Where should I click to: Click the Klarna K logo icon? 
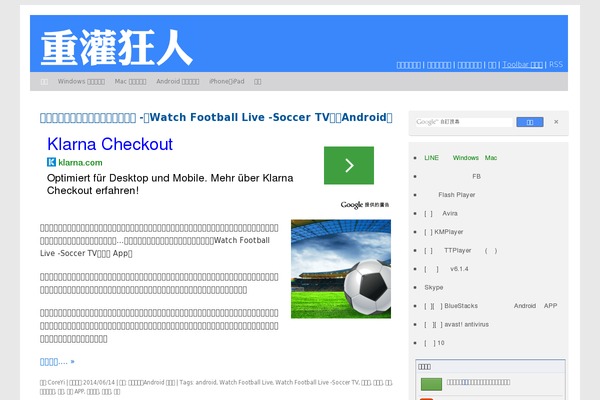coord(51,162)
